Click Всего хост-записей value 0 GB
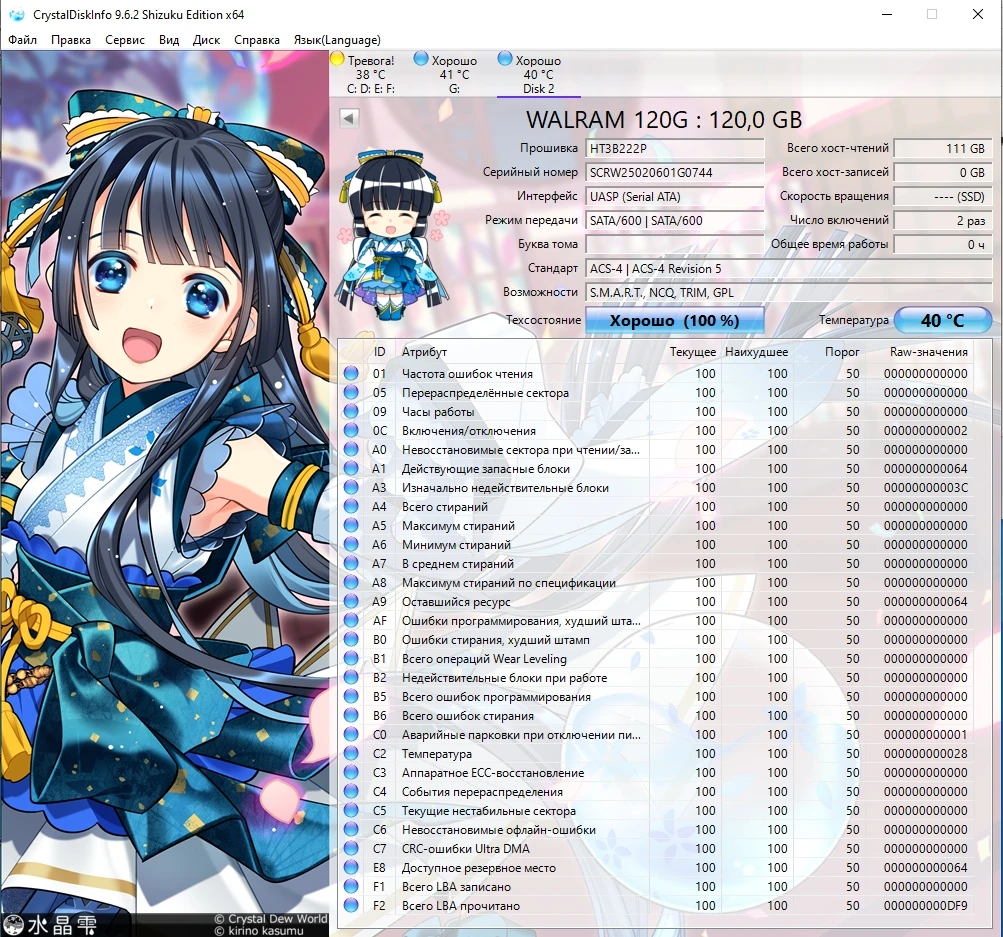Screen dimensions: 1003x937 pyautogui.click(x=943, y=173)
